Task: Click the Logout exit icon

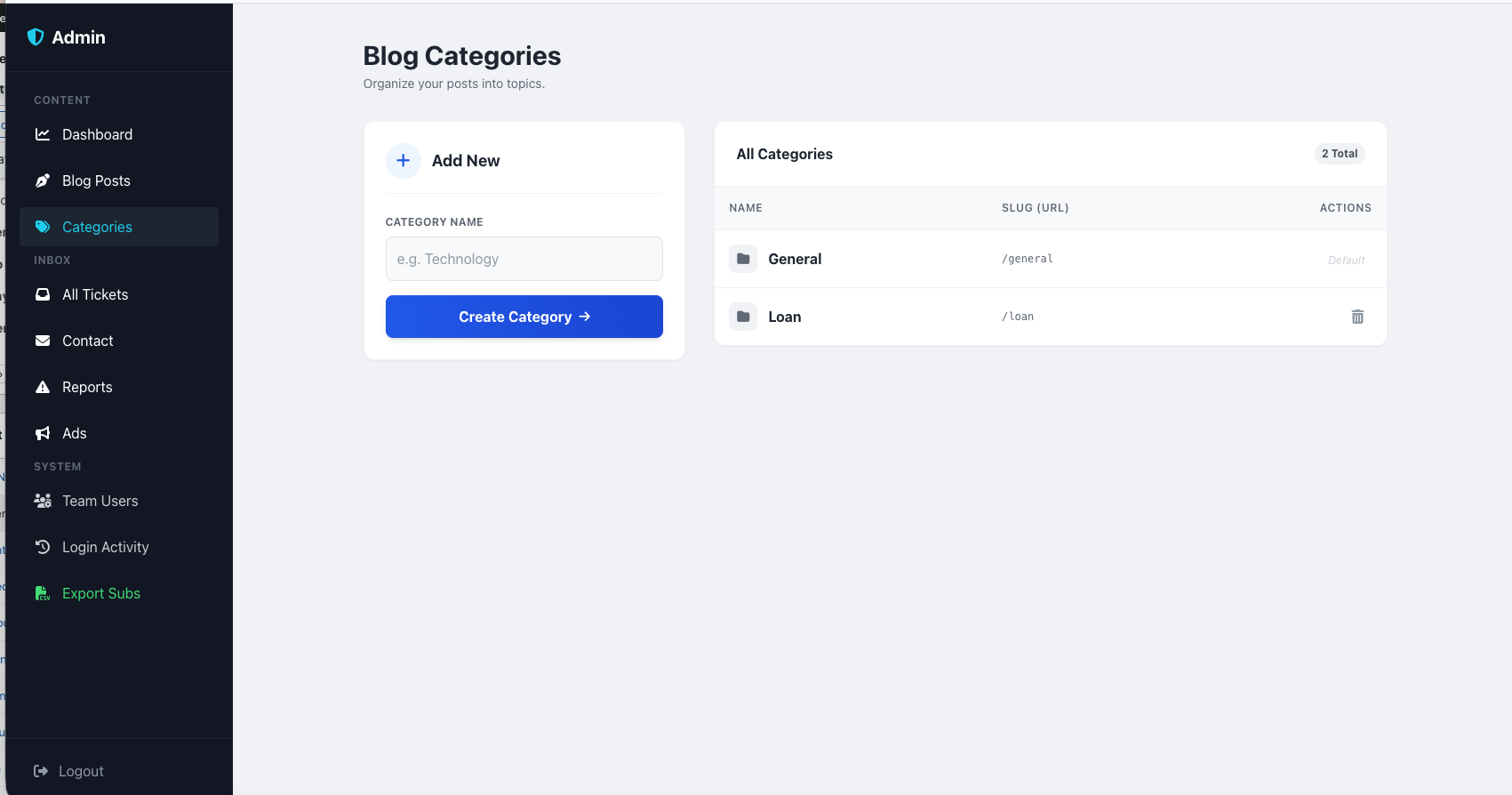Action: [x=41, y=771]
